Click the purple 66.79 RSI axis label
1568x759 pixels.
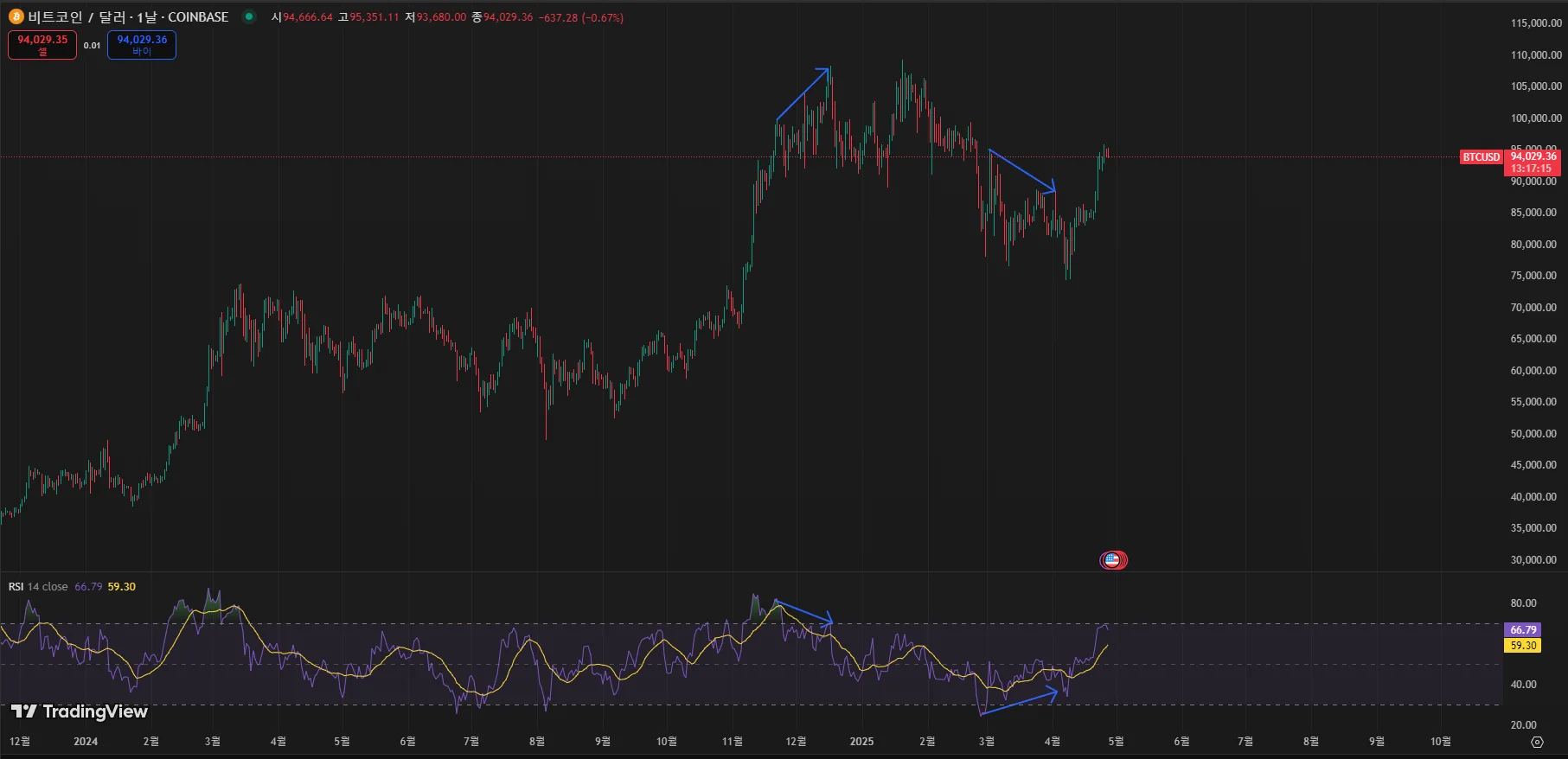1523,630
